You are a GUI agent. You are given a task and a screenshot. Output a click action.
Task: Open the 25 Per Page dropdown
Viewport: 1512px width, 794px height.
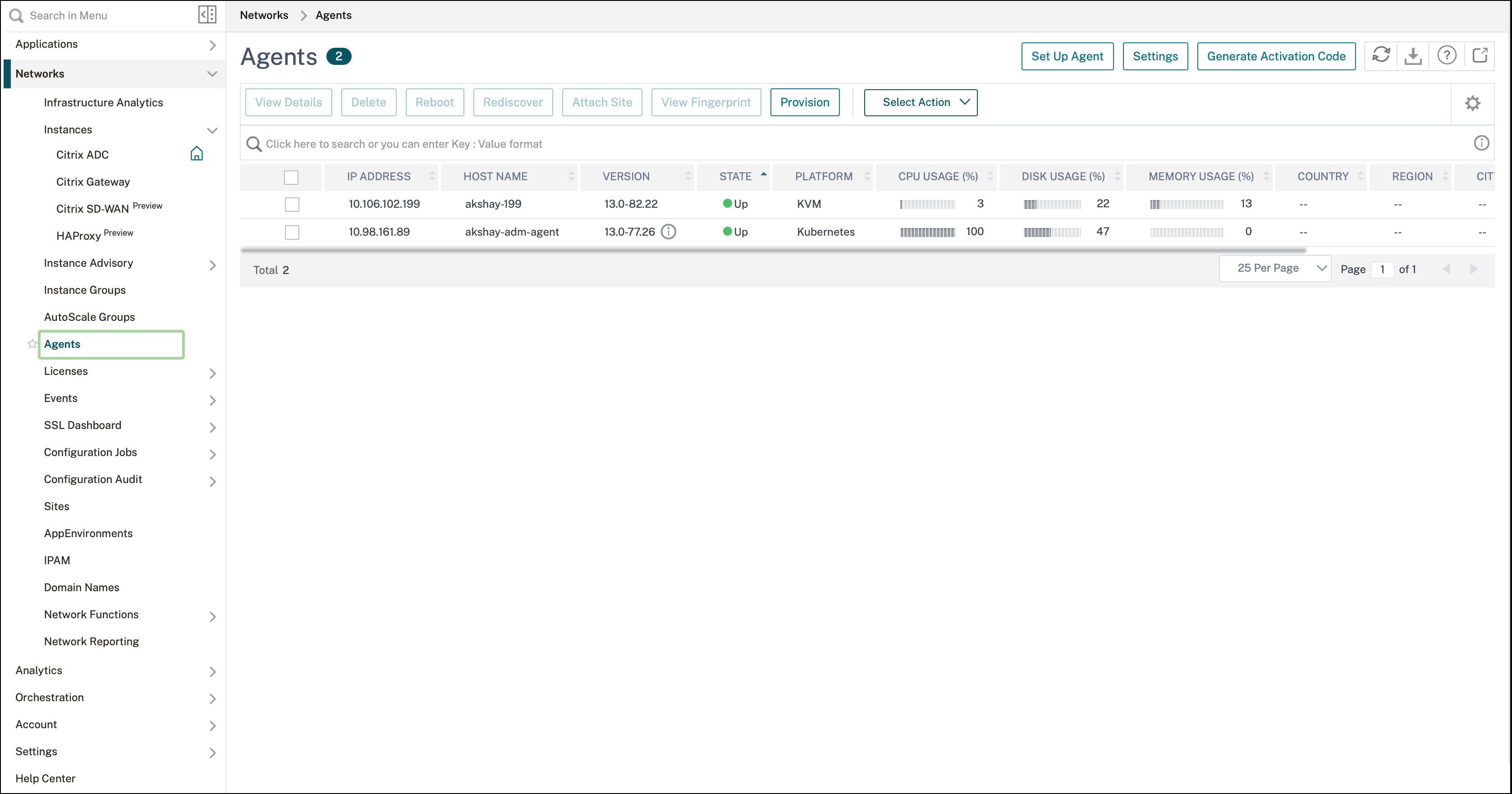point(1275,268)
